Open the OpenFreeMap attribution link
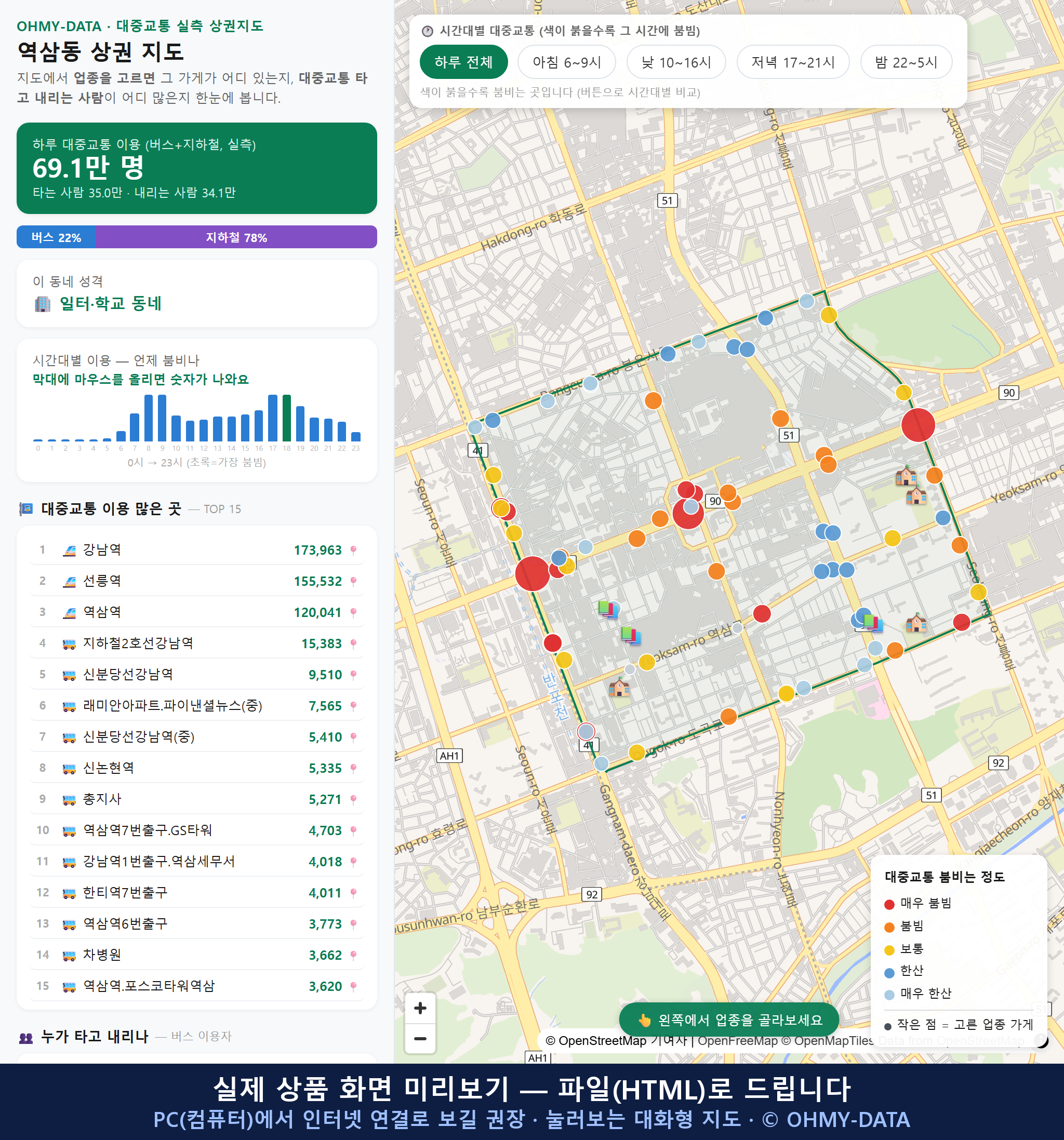 738,1041
